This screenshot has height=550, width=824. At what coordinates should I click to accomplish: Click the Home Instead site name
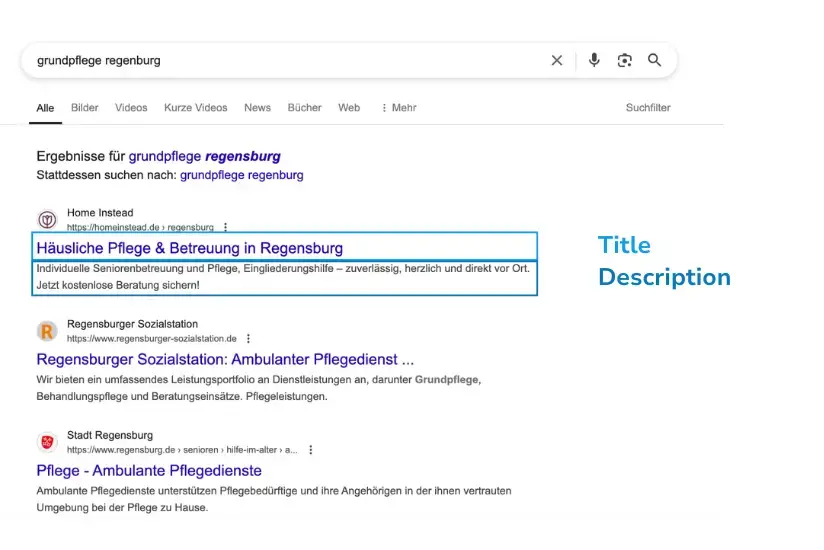pos(100,213)
